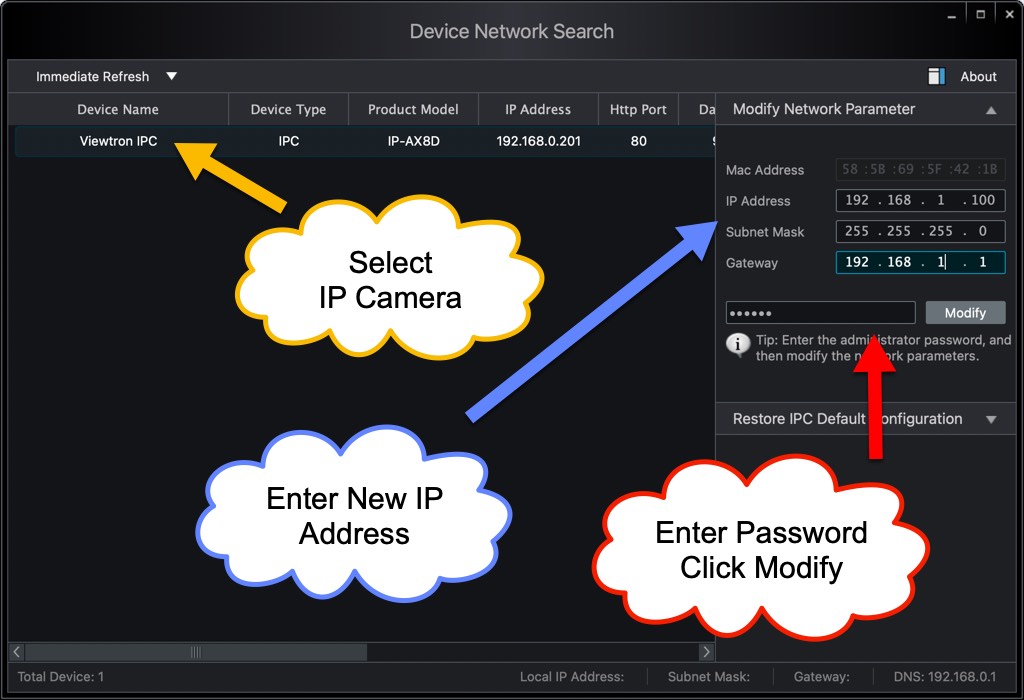The image size is (1024, 700).
Task: Click the horizontal scrollbar right arrow
Action: pos(706,652)
